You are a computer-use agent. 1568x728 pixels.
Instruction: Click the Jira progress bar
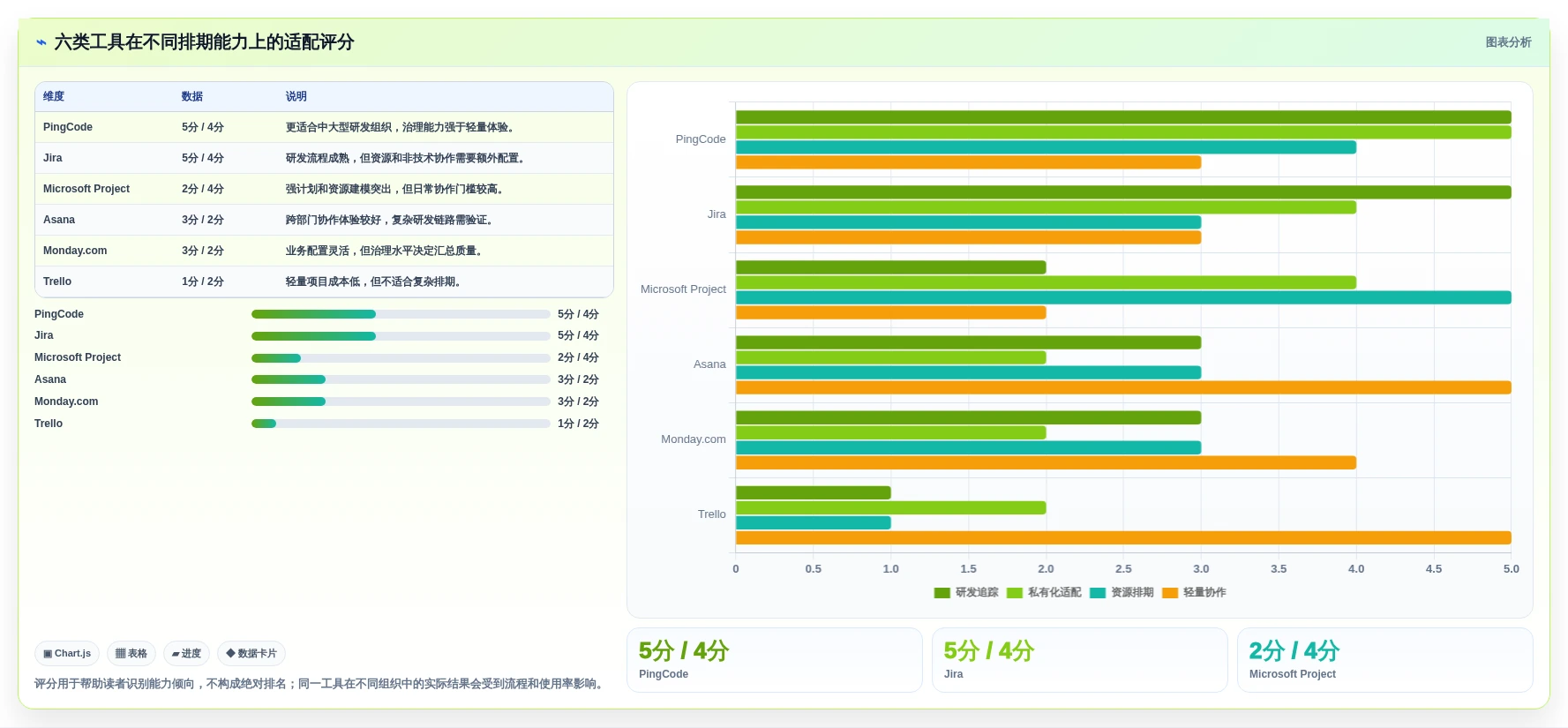(x=401, y=336)
